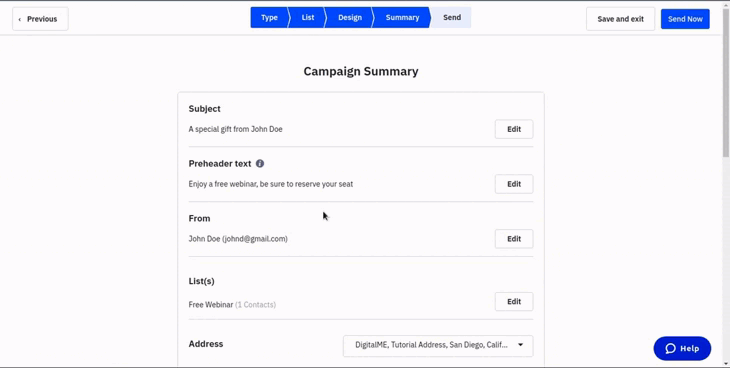730x368 pixels.
Task: Go to the List step
Action: coord(307,18)
